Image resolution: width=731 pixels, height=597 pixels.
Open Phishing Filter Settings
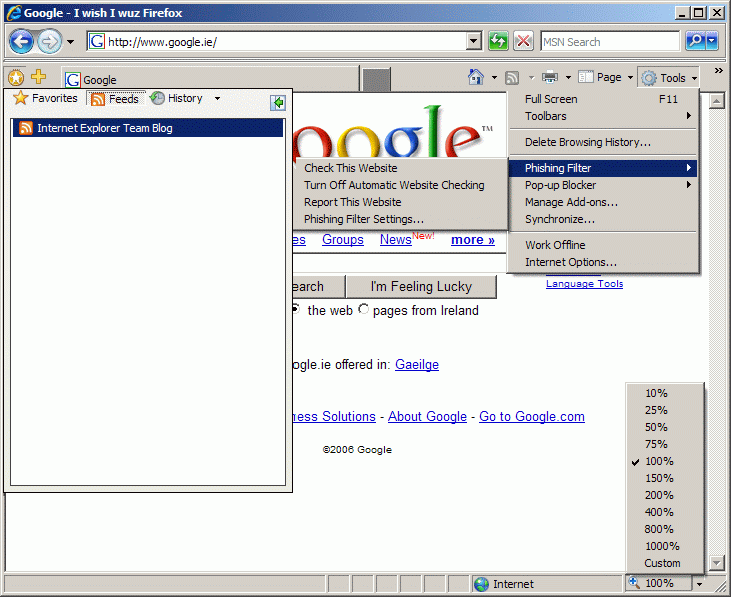[x=401, y=219]
